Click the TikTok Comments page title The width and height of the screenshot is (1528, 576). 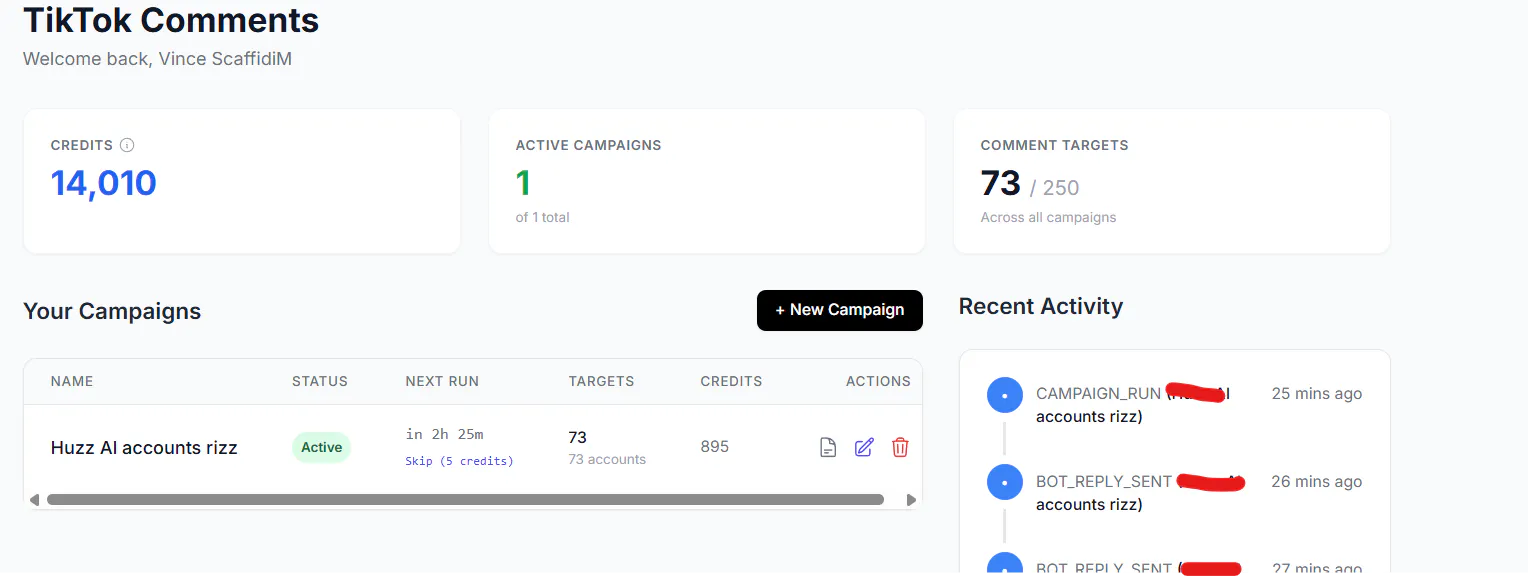point(171,20)
